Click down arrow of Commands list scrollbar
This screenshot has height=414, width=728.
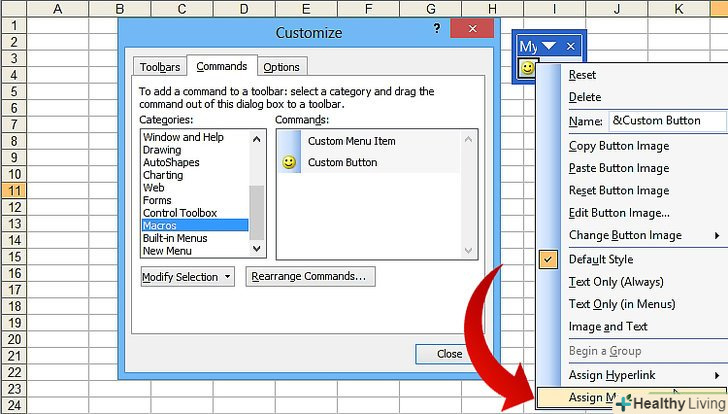pos(468,251)
